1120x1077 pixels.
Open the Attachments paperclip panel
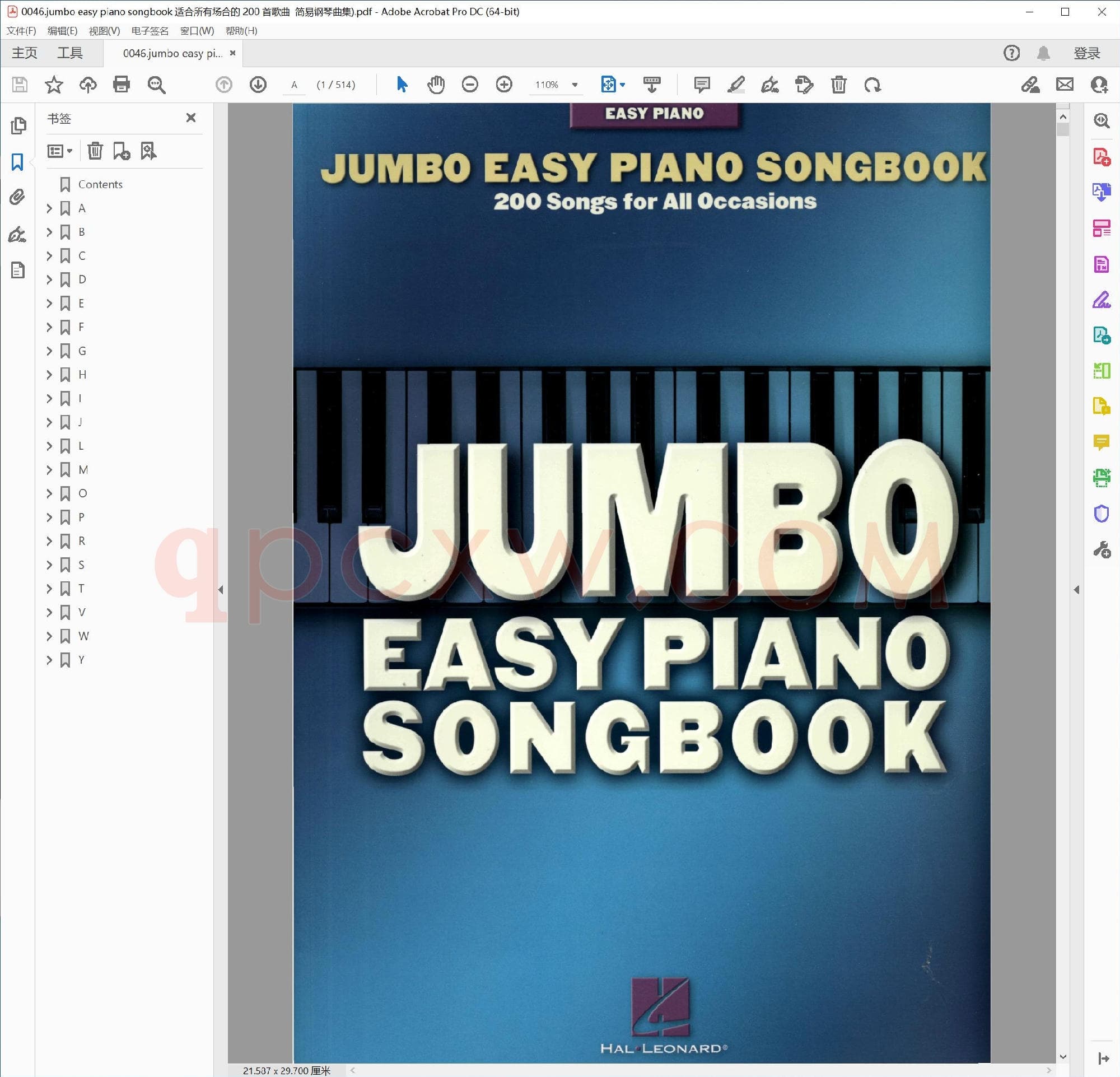tap(18, 198)
